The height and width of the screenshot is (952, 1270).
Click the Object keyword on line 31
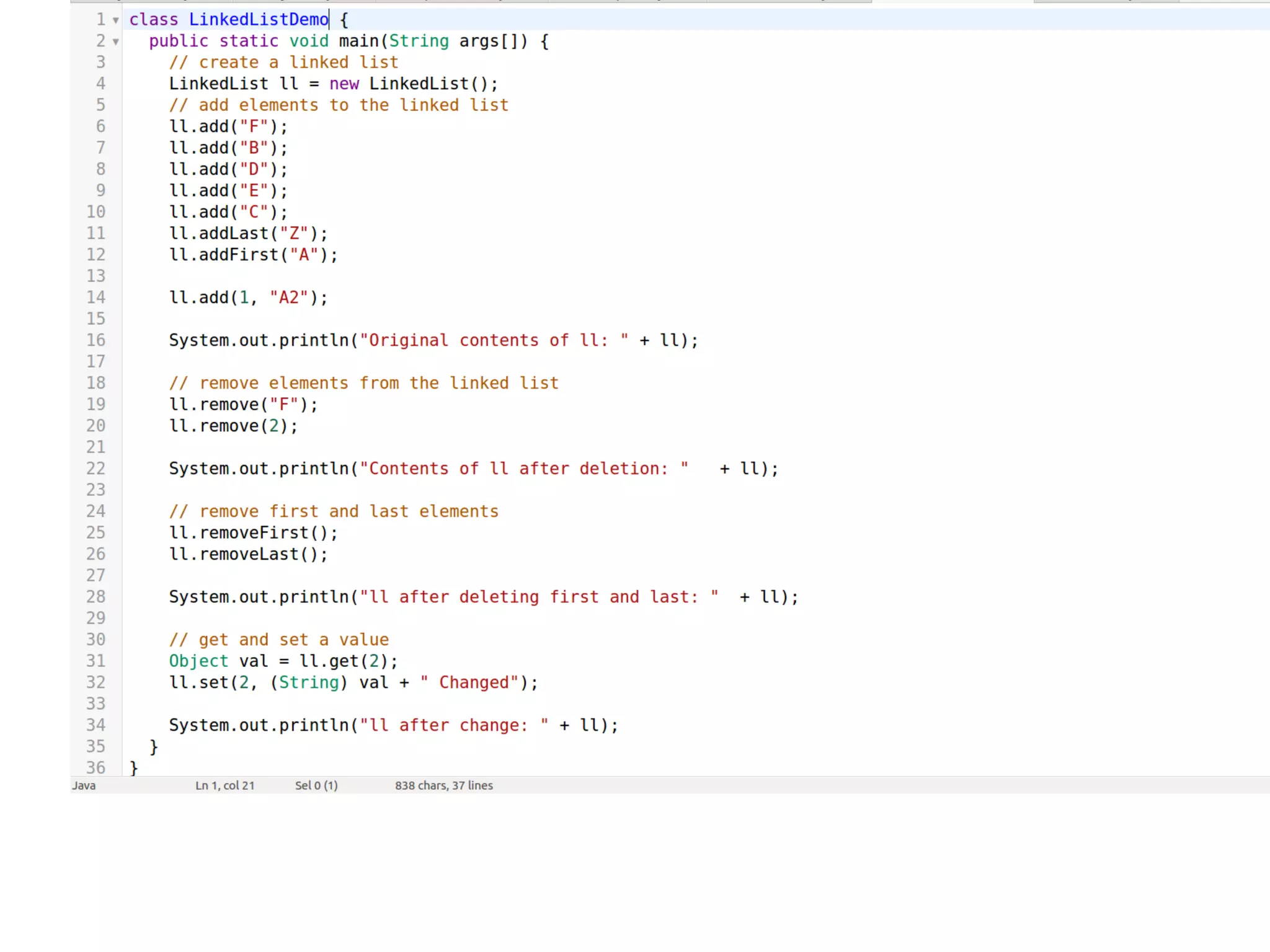tap(198, 661)
